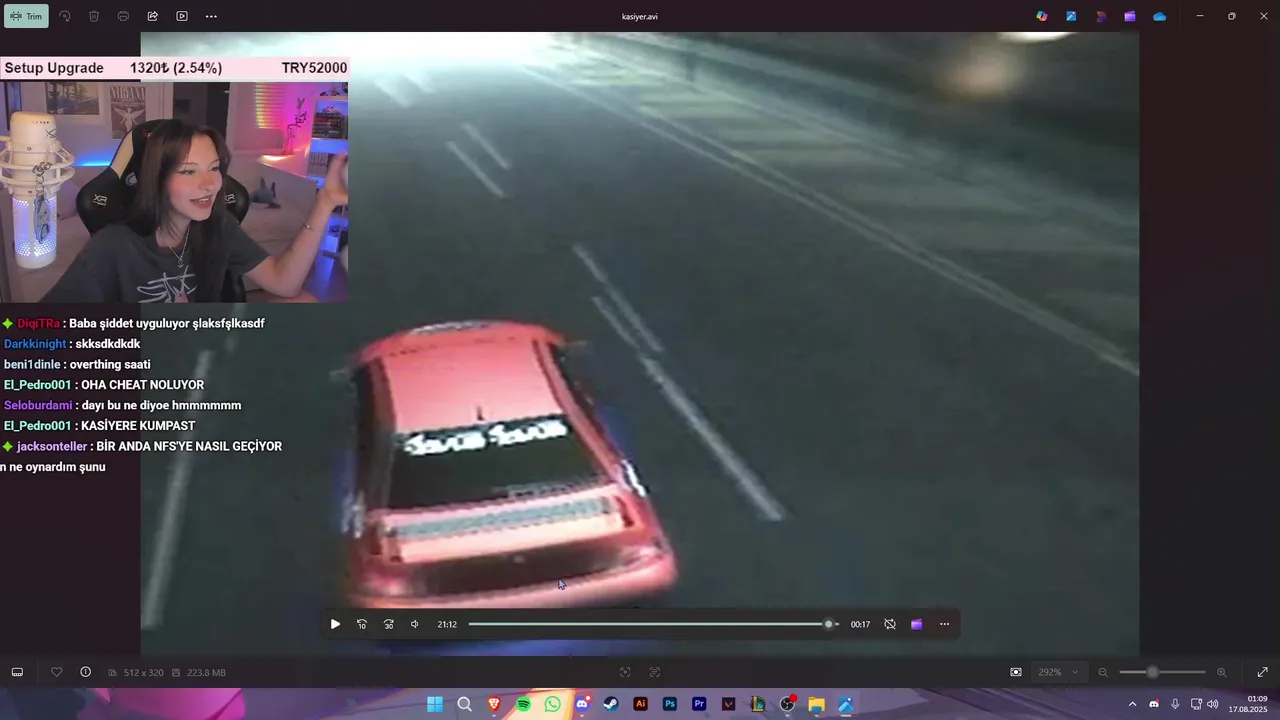1280x720 pixels.
Task: Click the 223.8 MB file size text
Action: [206, 672]
